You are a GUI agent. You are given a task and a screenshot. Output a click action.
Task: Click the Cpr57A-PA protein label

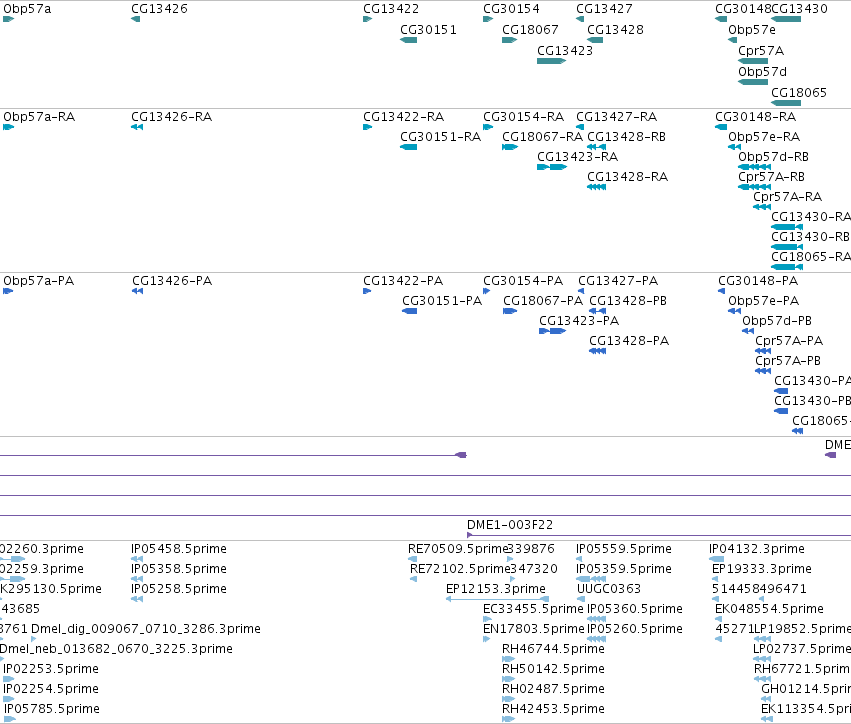(x=789, y=341)
